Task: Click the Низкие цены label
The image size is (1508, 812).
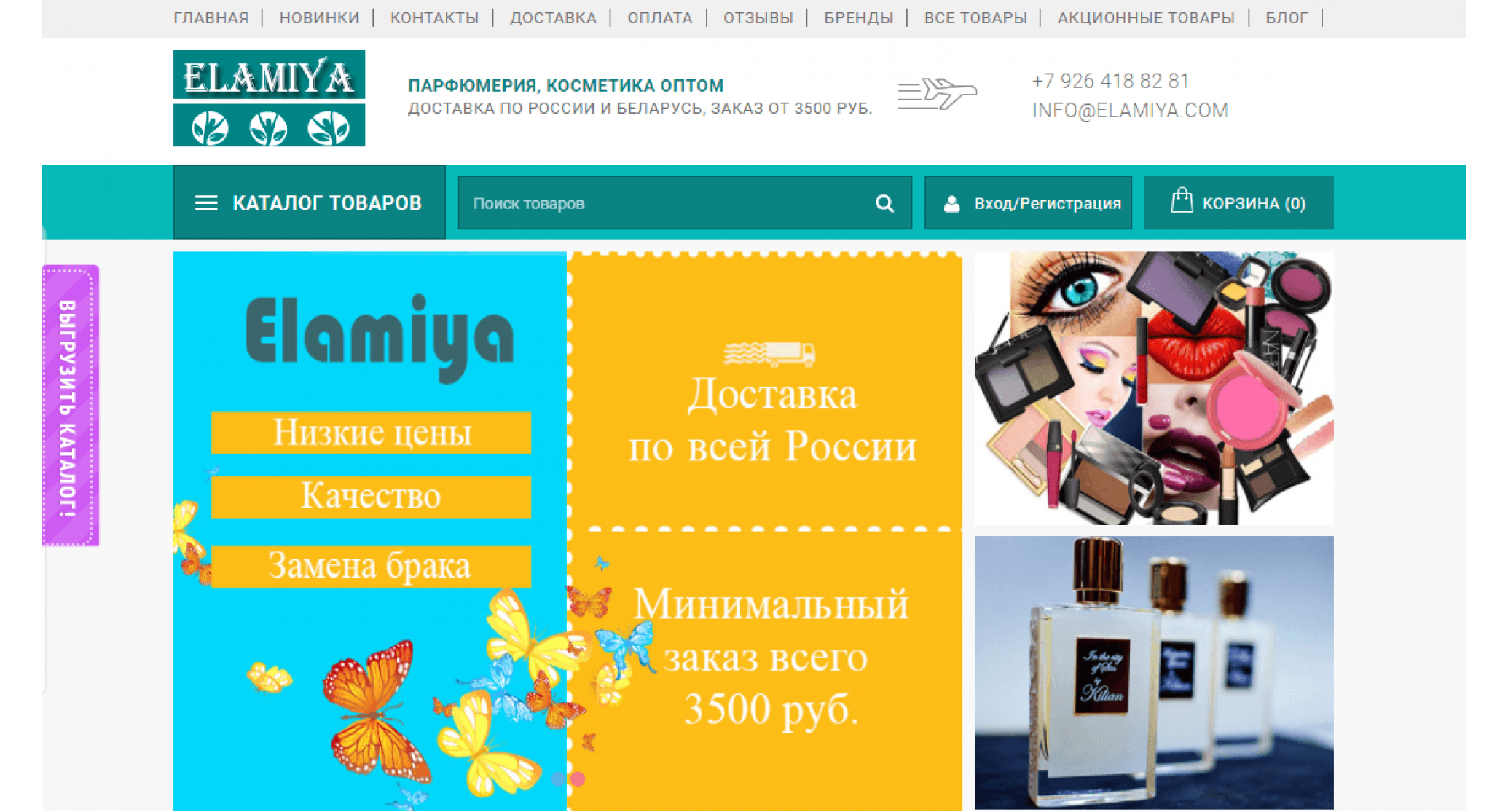Action: pyautogui.click(x=372, y=433)
